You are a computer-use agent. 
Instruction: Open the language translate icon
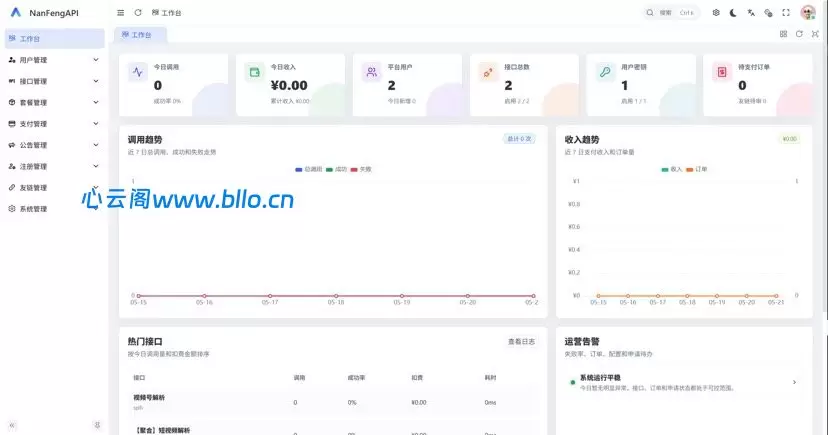click(x=751, y=13)
